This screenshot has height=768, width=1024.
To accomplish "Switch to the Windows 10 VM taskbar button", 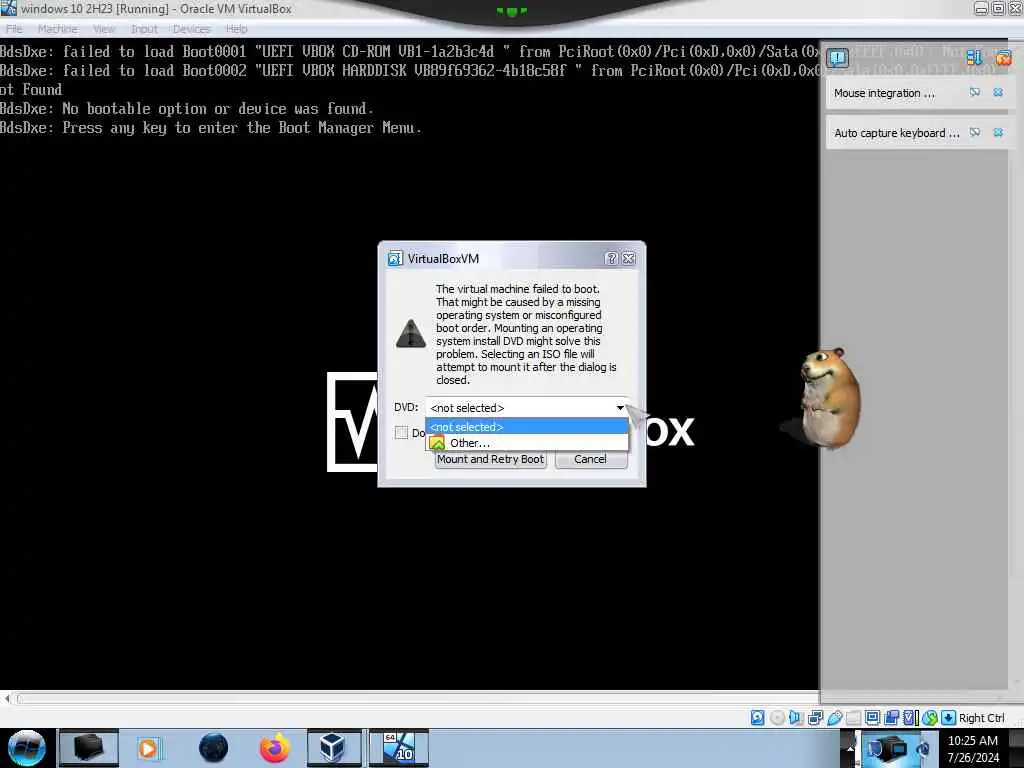I will [399, 748].
